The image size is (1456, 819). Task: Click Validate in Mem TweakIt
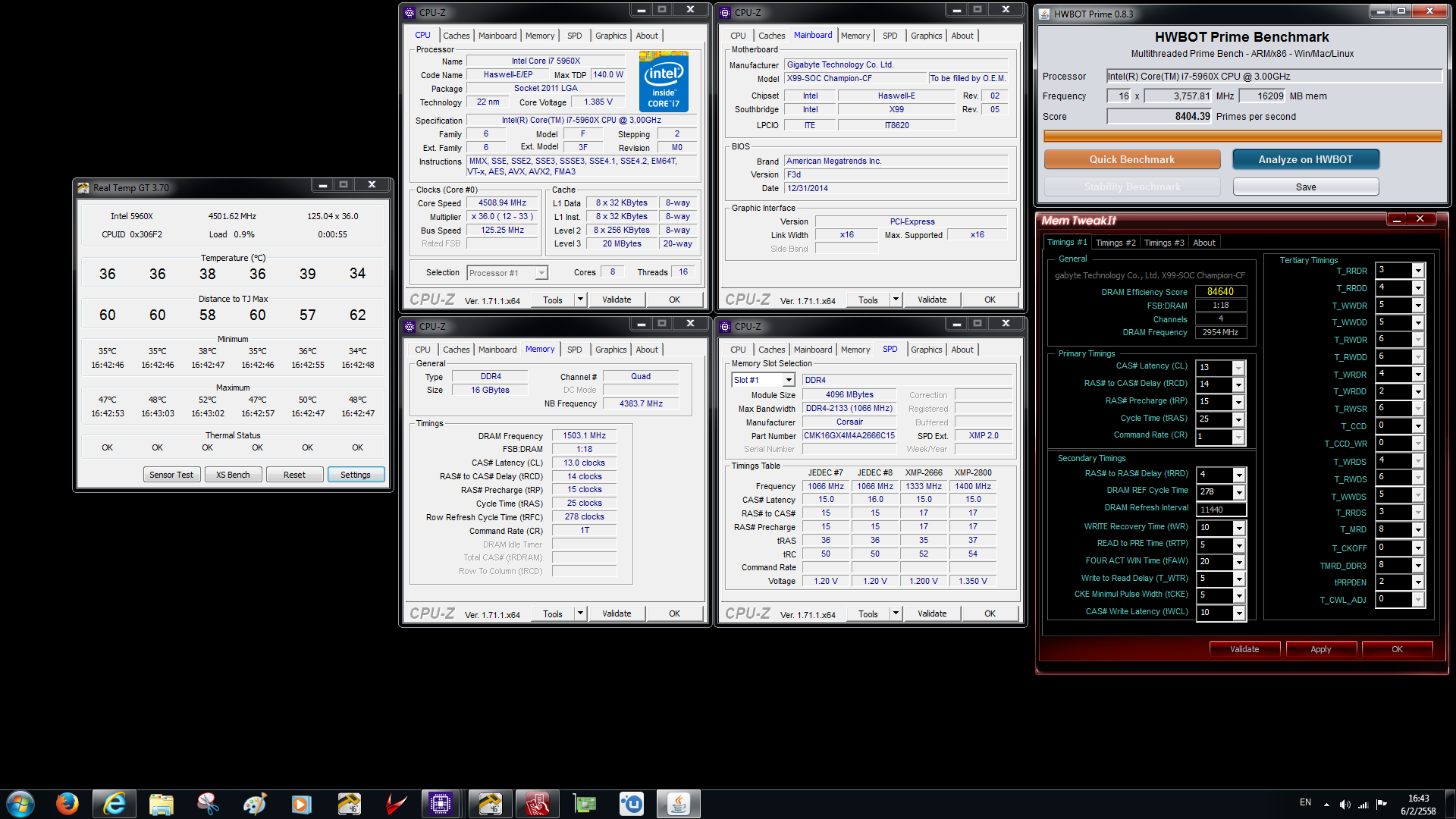1244,649
